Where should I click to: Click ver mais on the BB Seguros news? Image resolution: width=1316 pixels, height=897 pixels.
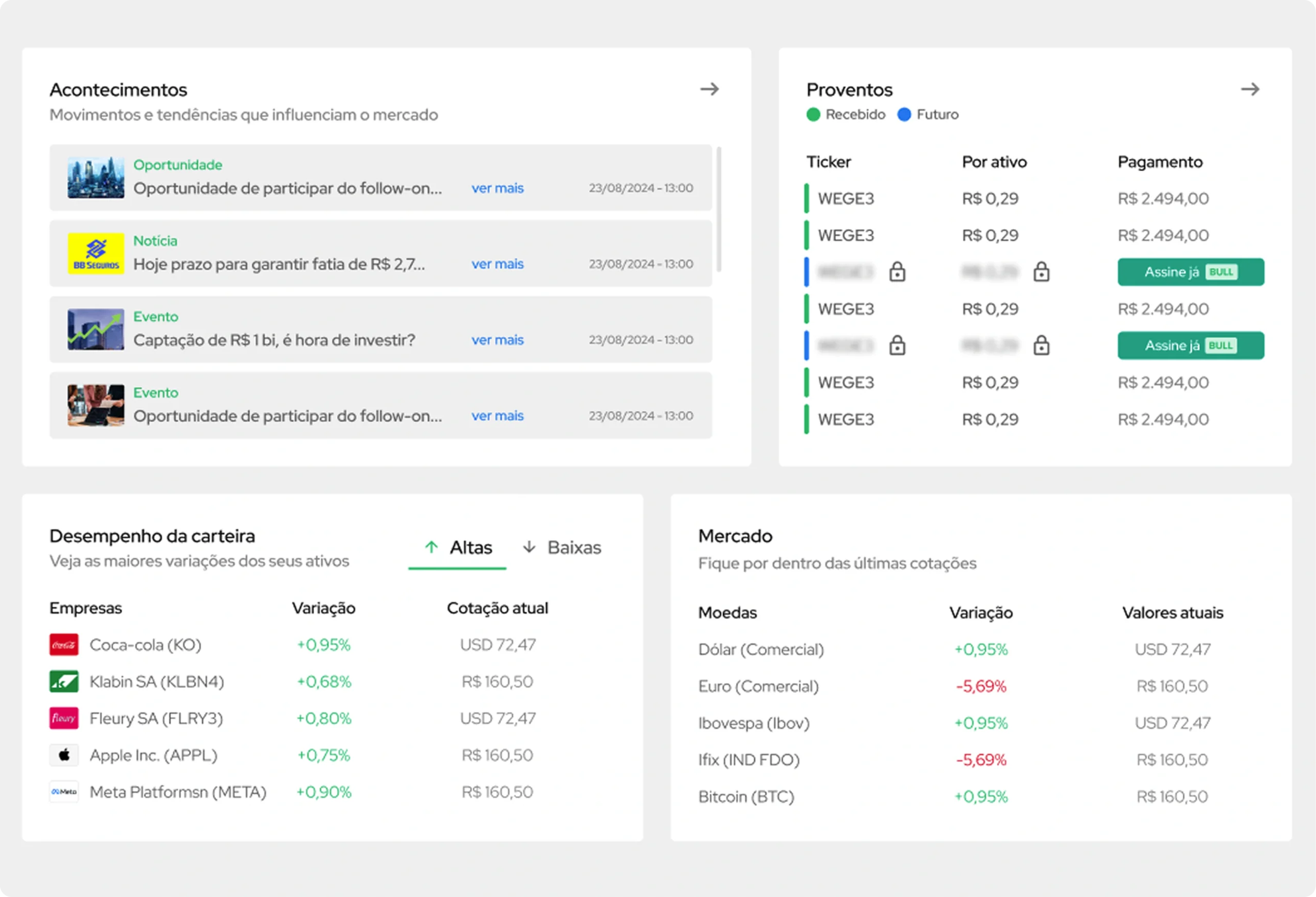[x=497, y=264]
